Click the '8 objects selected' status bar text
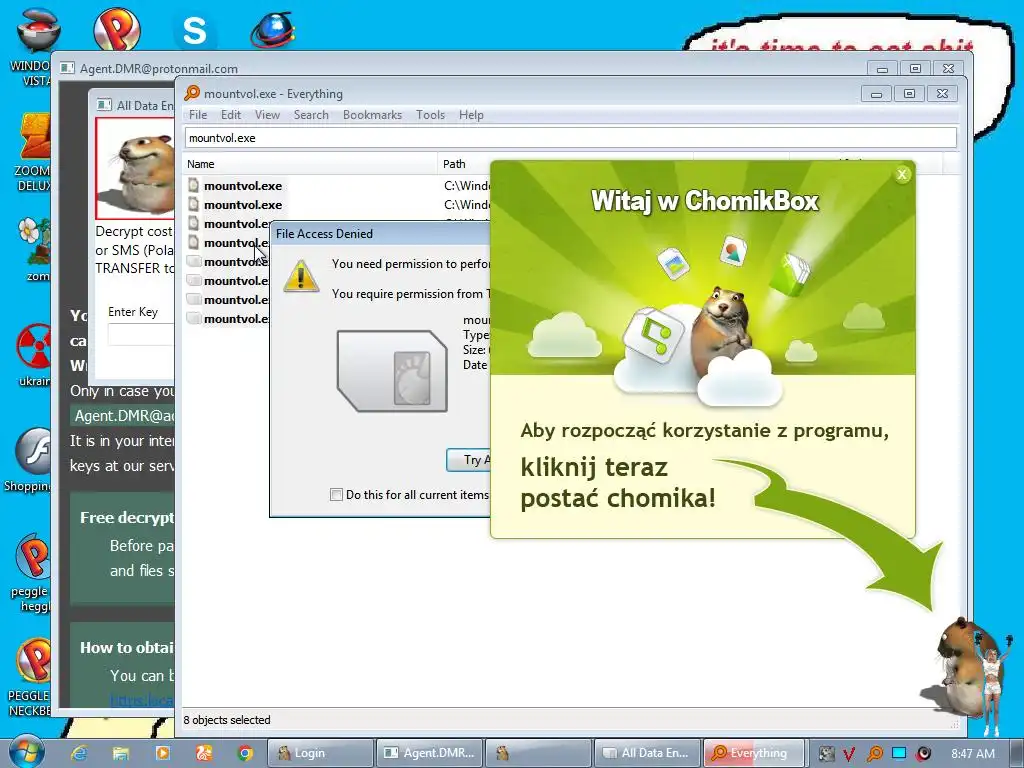This screenshot has width=1024, height=768. click(227, 720)
